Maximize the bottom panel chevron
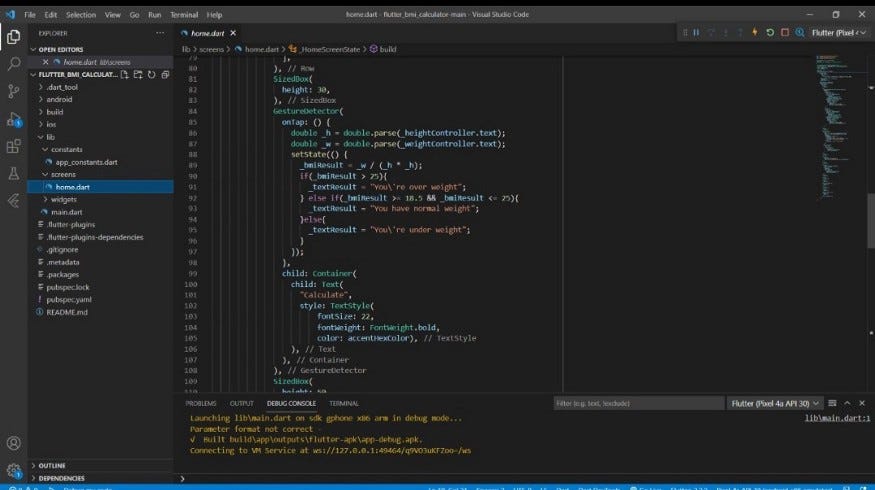 point(847,403)
